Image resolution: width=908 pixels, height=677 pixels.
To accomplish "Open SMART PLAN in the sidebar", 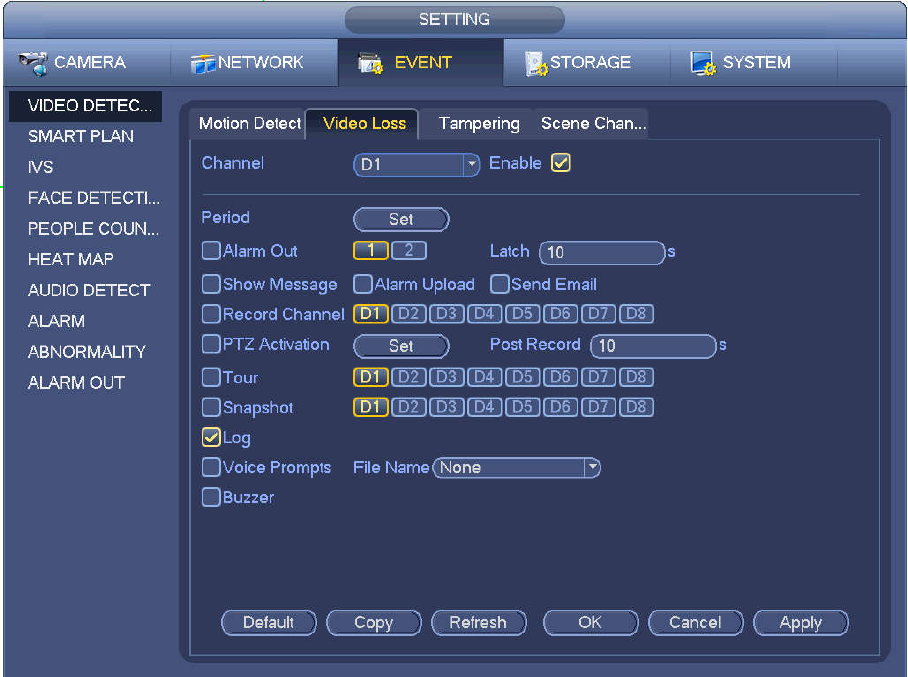I will coord(80,136).
